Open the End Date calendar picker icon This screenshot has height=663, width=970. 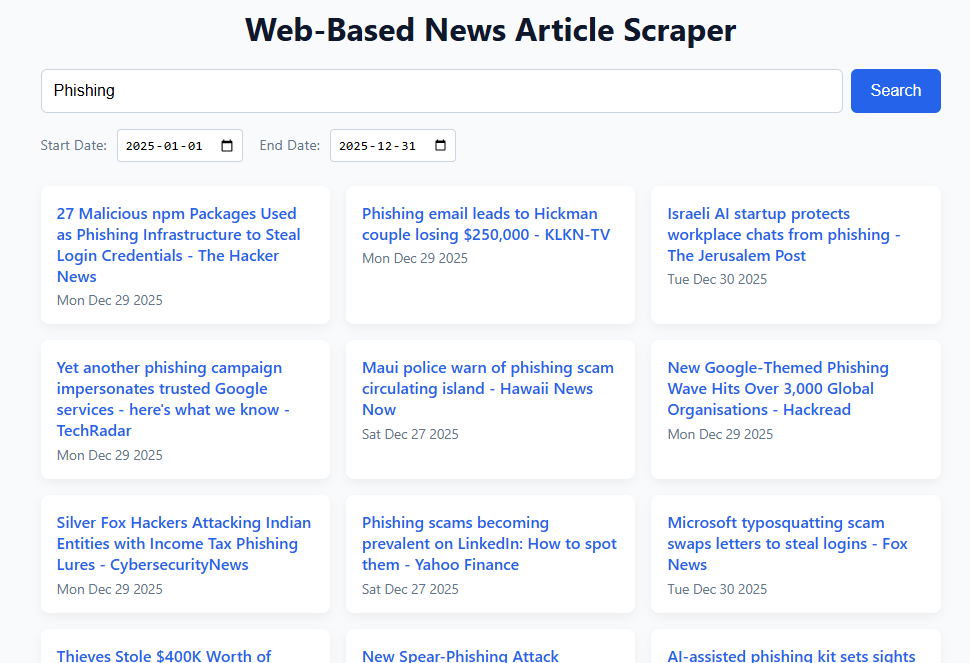(440, 146)
